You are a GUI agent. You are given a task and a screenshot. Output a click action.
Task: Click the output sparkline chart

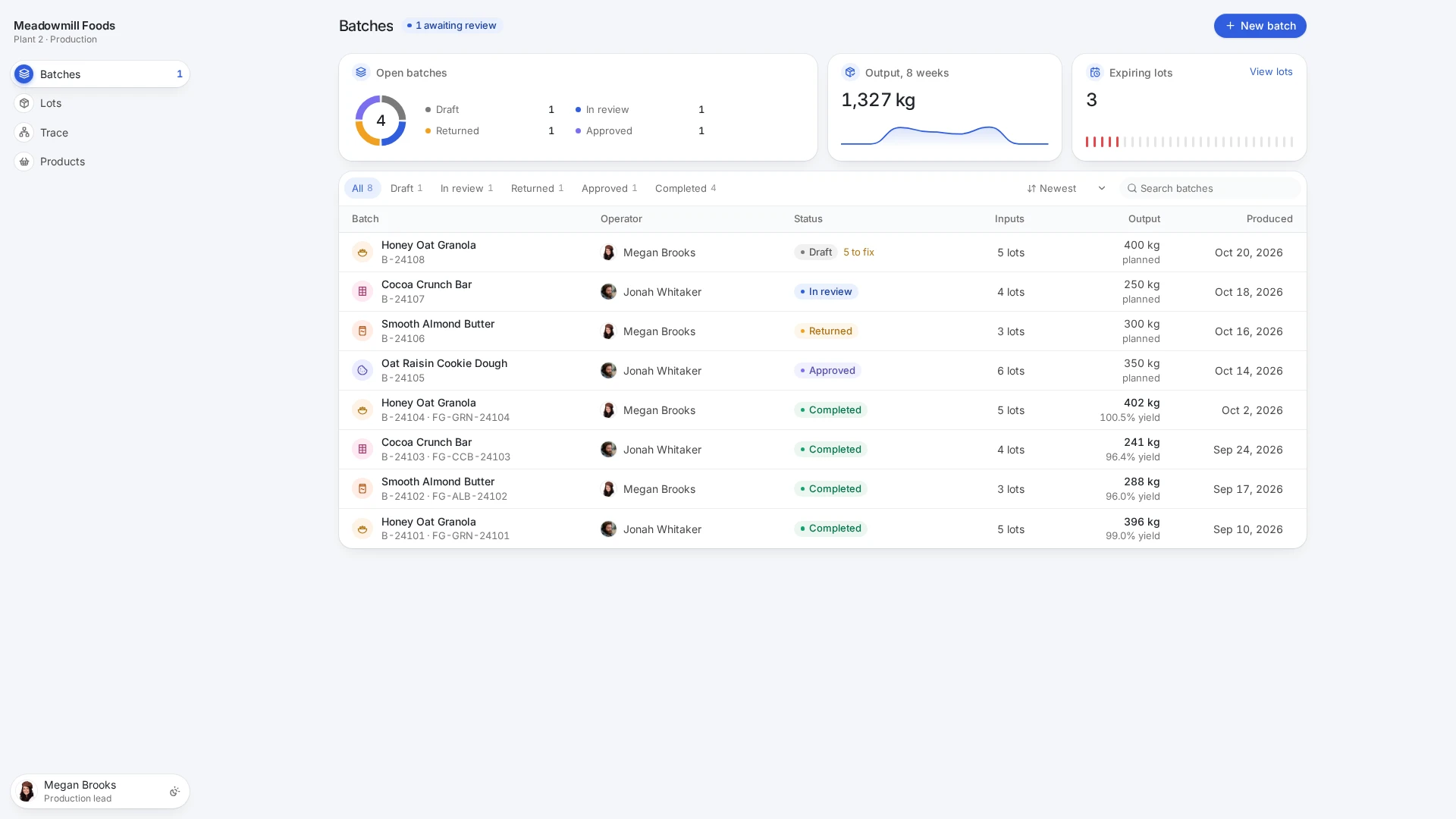click(x=944, y=135)
